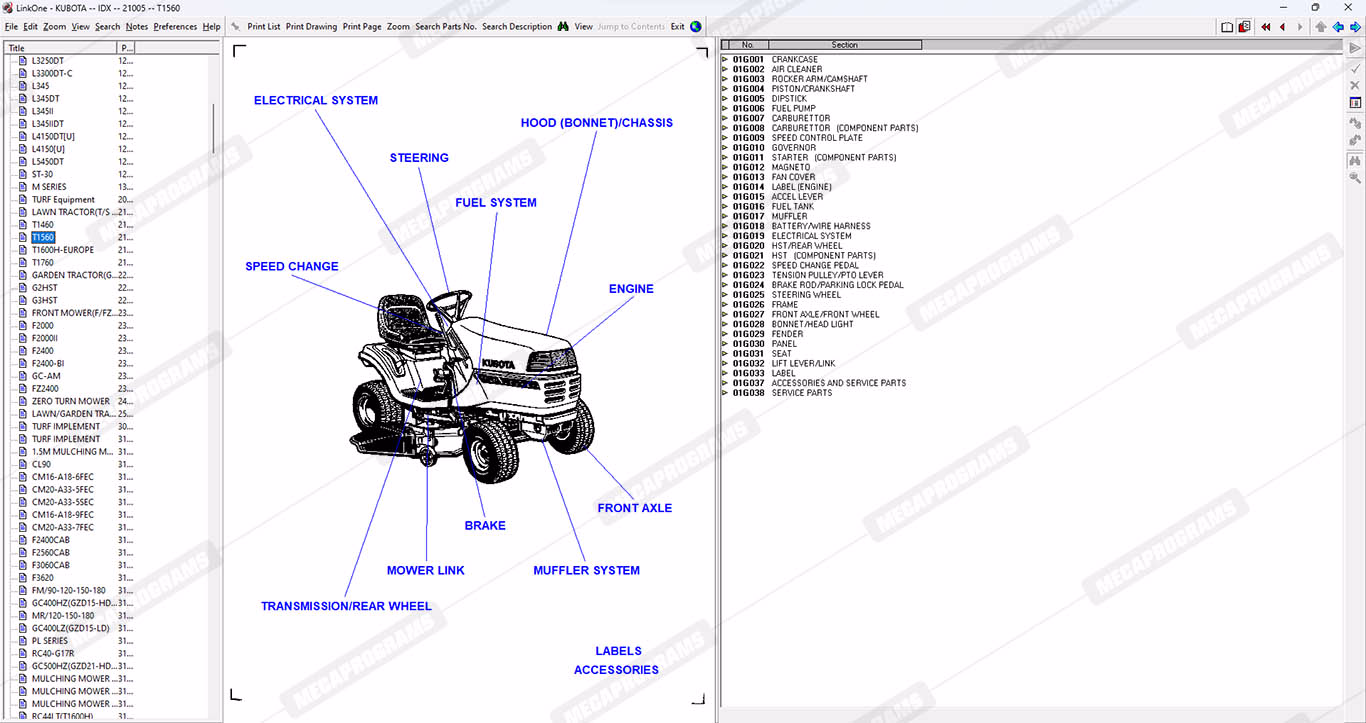Image resolution: width=1366 pixels, height=723 pixels.
Task: Expand the 01G001 CRANKCASE section
Action: (x=725, y=60)
